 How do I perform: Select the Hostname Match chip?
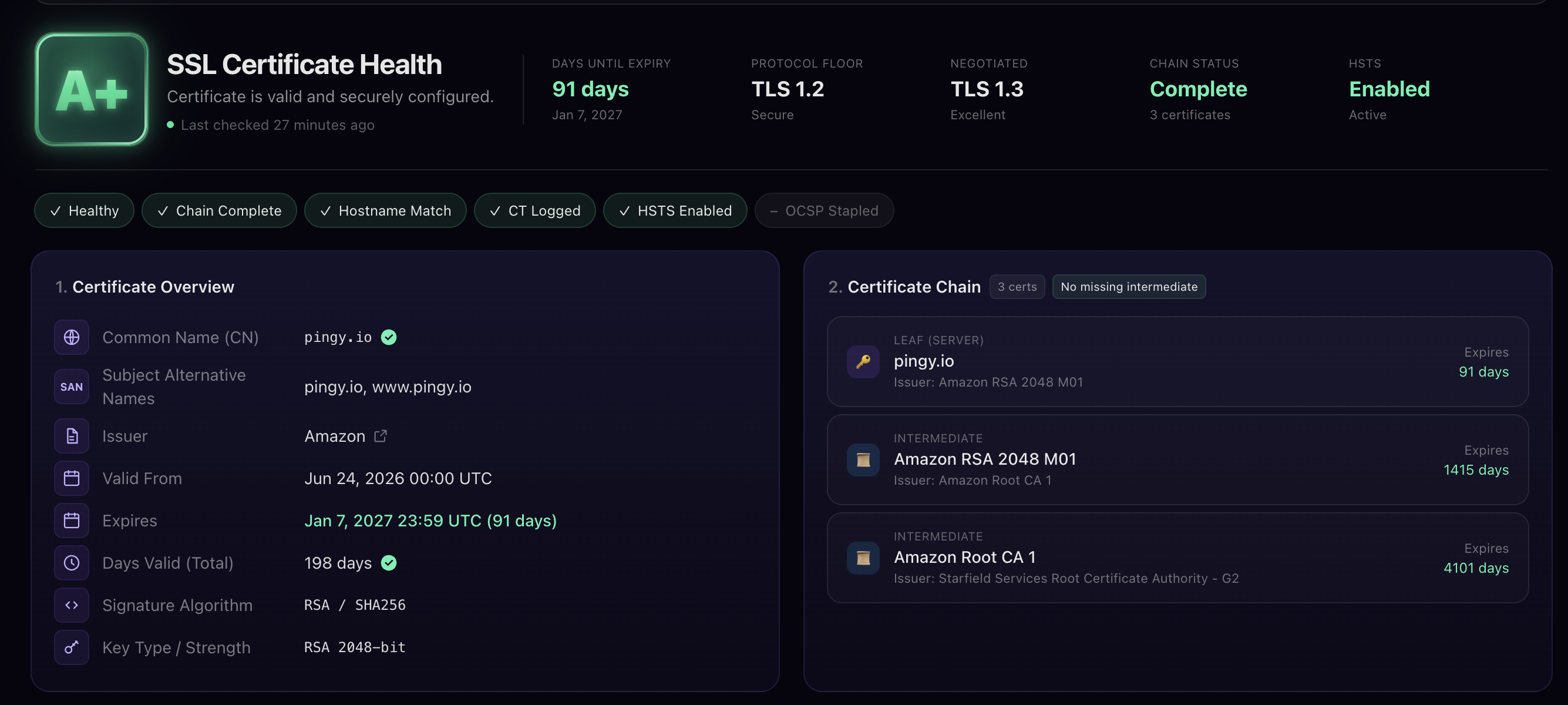pyautogui.click(x=385, y=211)
